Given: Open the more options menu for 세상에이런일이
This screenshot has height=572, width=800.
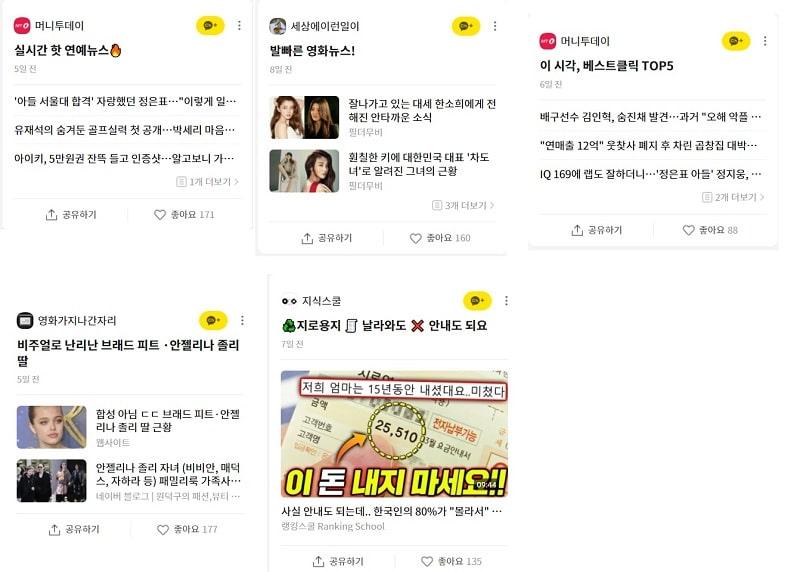Looking at the screenshot, I should (x=494, y=26).
